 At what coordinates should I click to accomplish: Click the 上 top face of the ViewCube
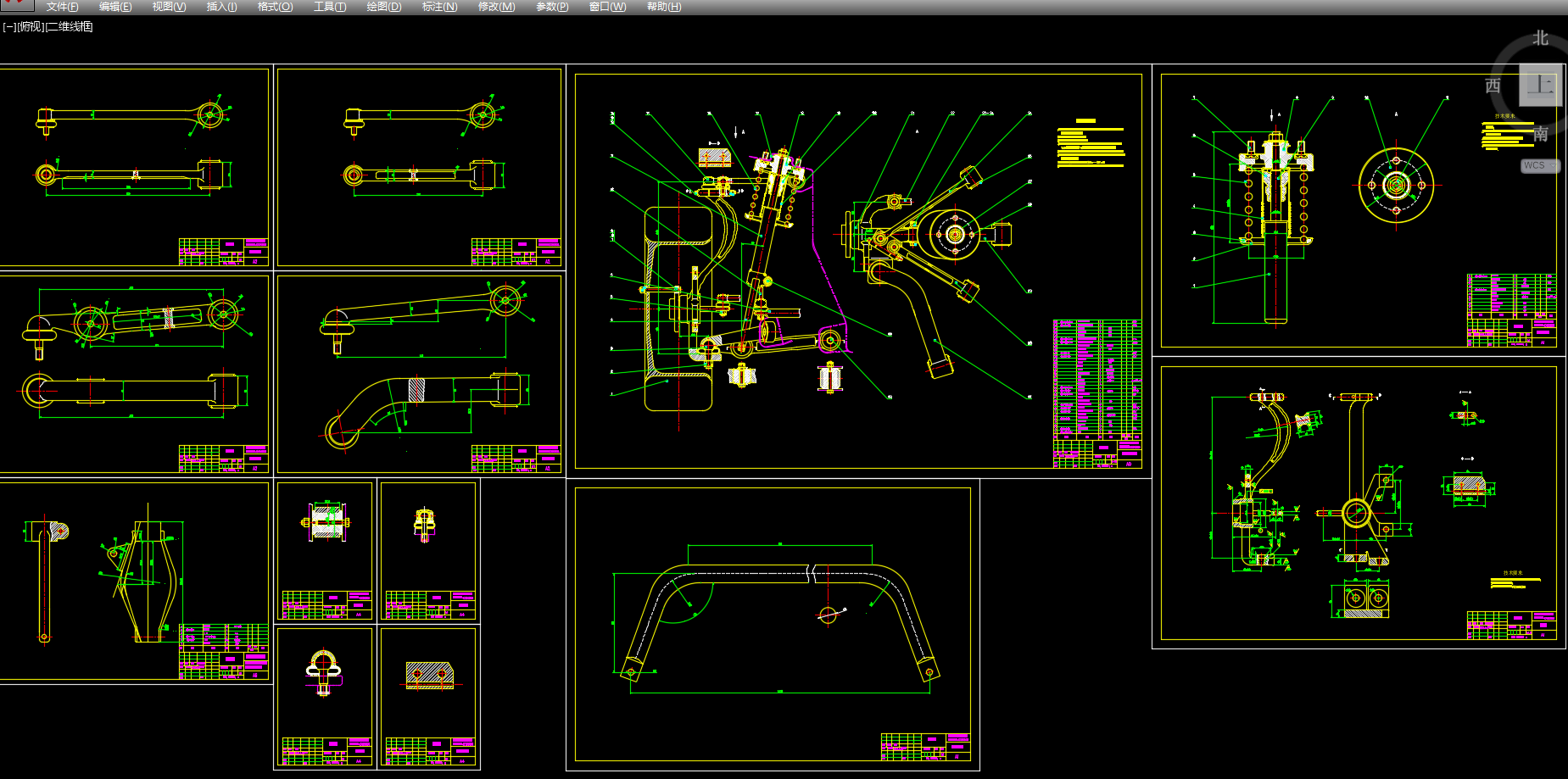point(1540,85)
